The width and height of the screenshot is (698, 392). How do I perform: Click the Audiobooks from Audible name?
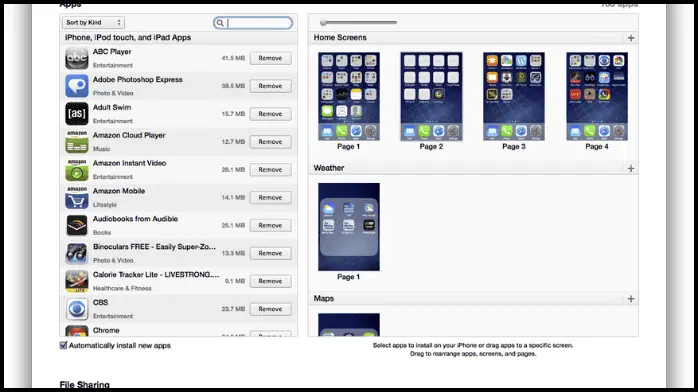click(x=135, y=219)
